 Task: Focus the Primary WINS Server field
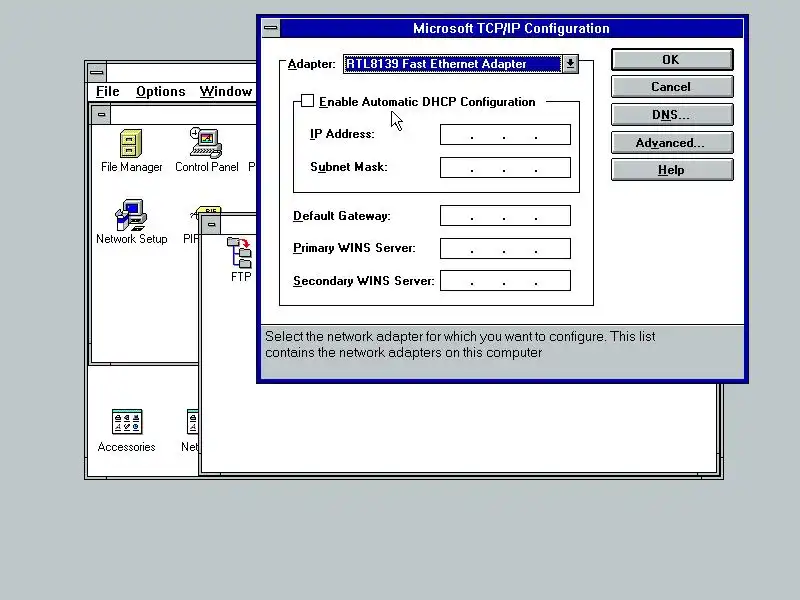point(505,248)
